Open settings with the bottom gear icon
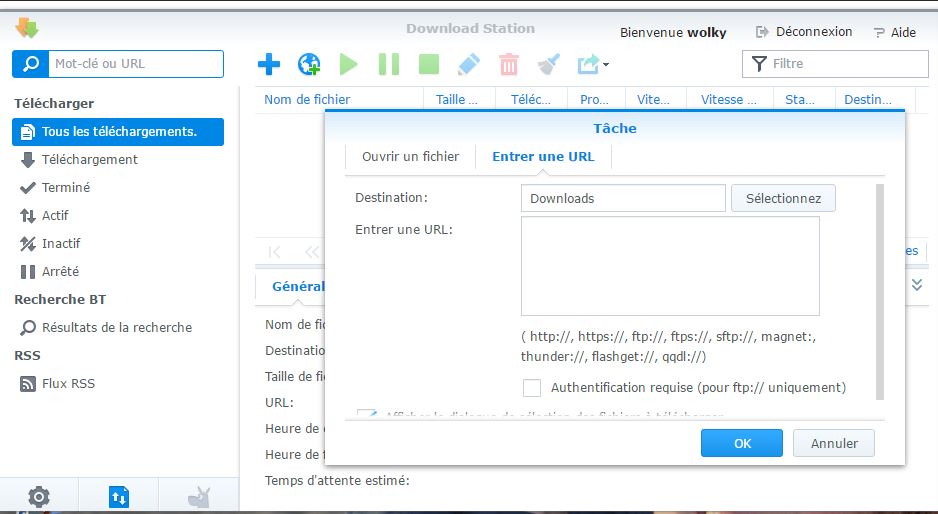 pyautogui.click(x=39, y=496)
